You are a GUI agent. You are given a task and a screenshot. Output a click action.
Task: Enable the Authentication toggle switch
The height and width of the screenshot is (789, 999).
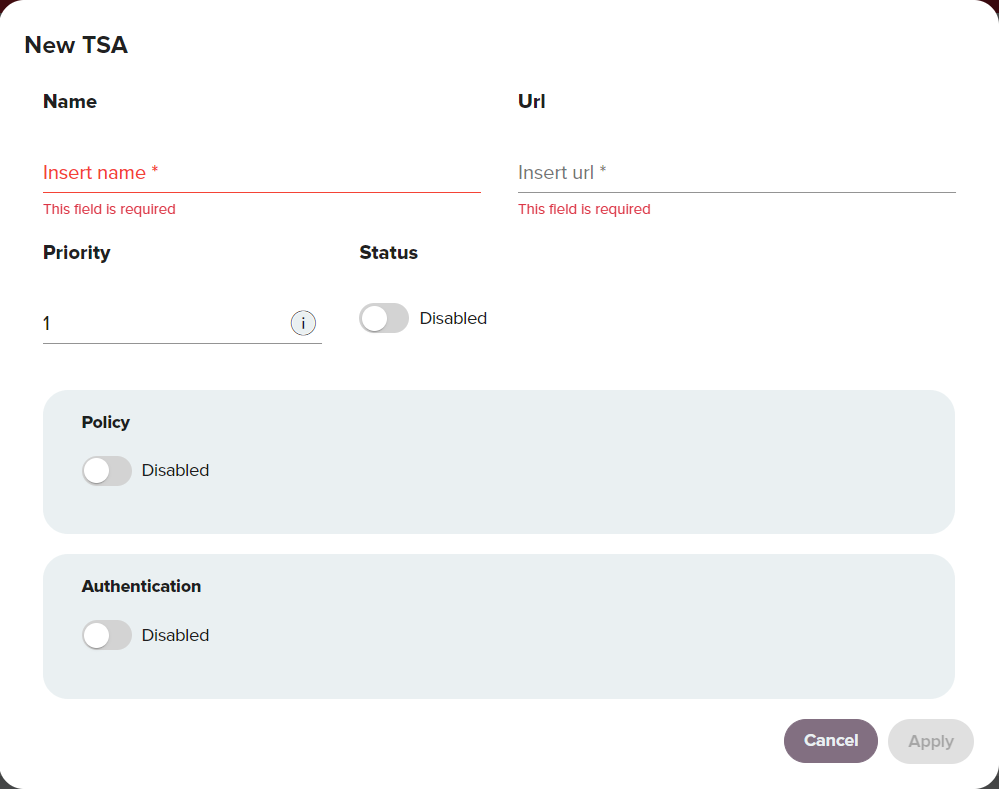click(x=106, y=635)
